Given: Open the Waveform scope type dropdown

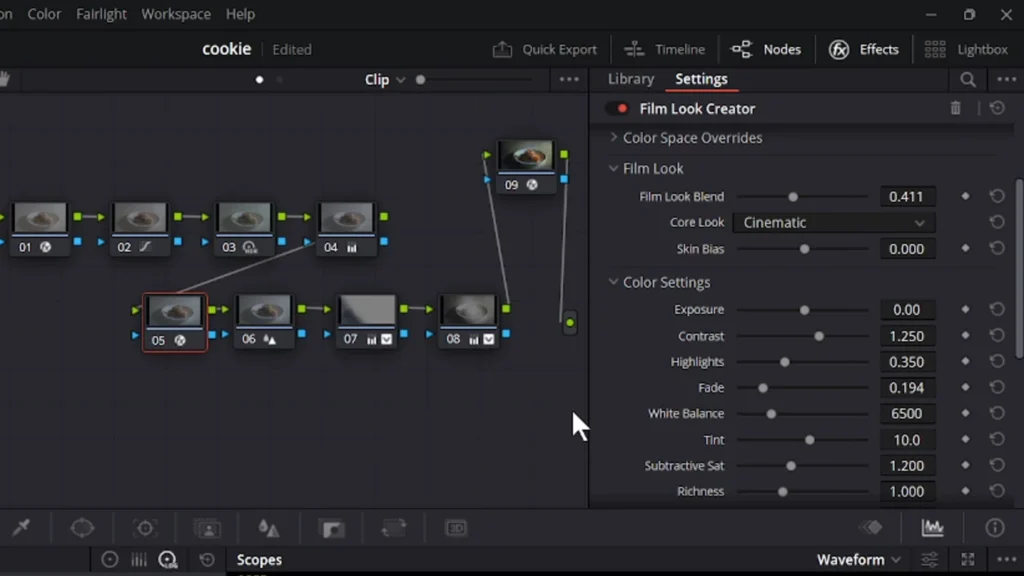Looking at the screenshot, I should (x=858, y=560).
